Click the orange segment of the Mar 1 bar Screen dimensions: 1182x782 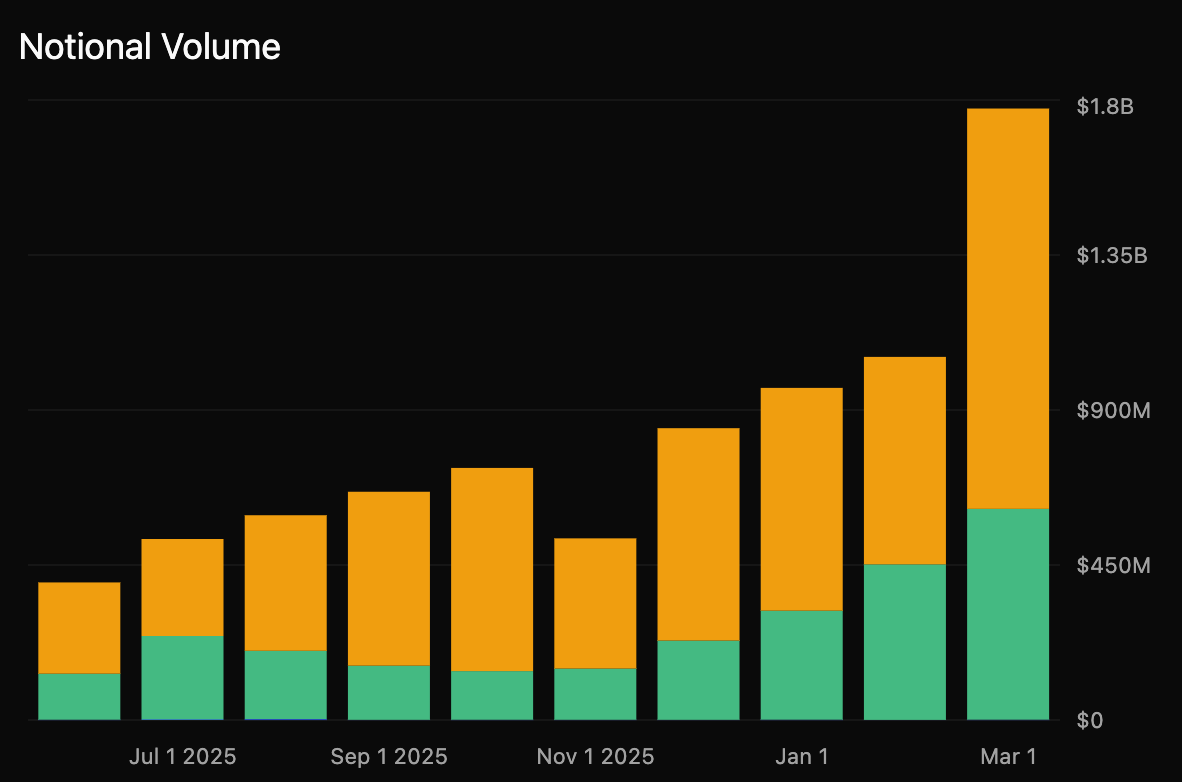[x=1007, y=308]
